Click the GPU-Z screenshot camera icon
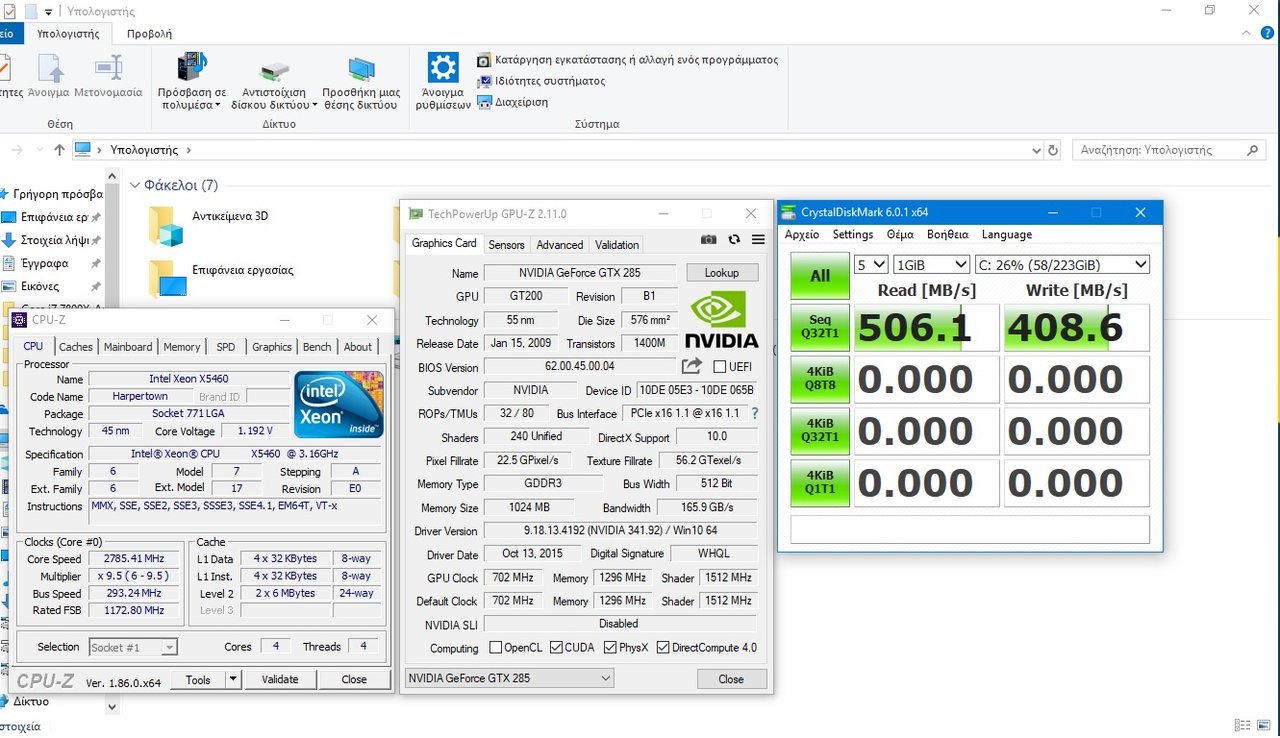1280x738 pixels. (x=708, y=240)
